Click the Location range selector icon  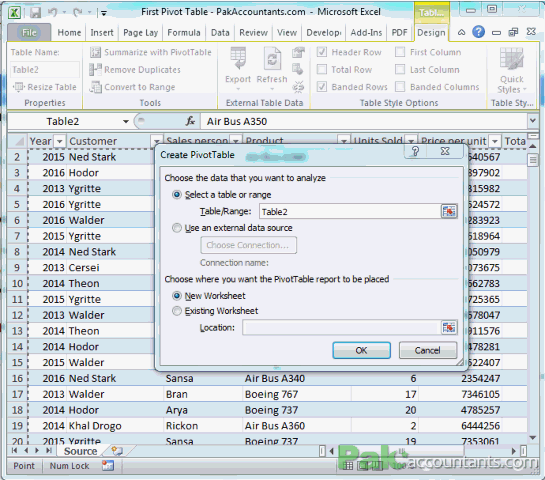(x=449, y=327)
